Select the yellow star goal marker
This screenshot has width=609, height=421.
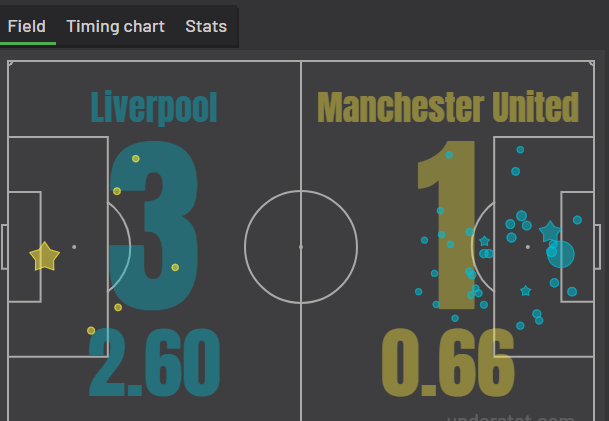tap(45, 256)
